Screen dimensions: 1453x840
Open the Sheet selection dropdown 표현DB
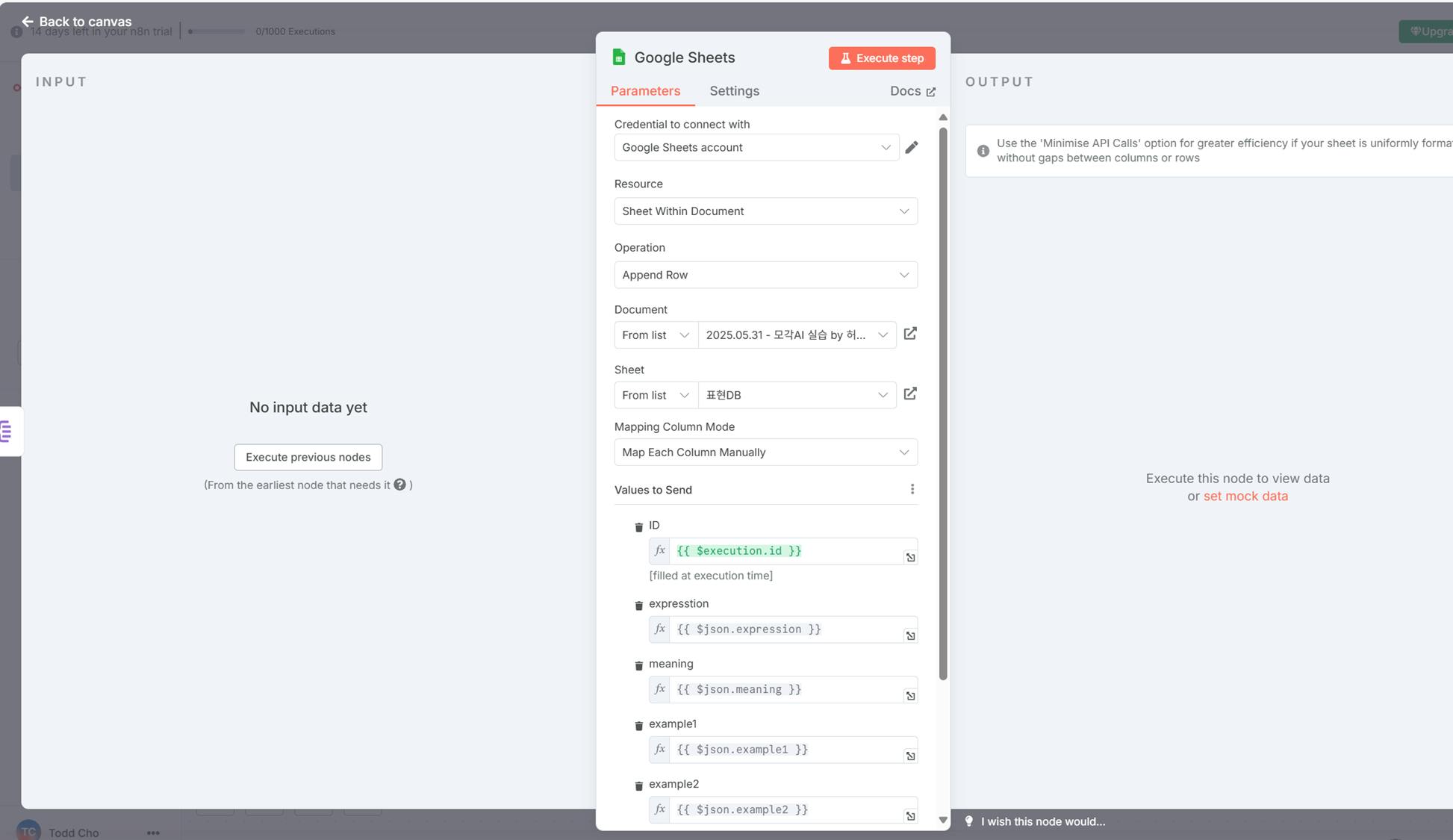coord(797,395)
